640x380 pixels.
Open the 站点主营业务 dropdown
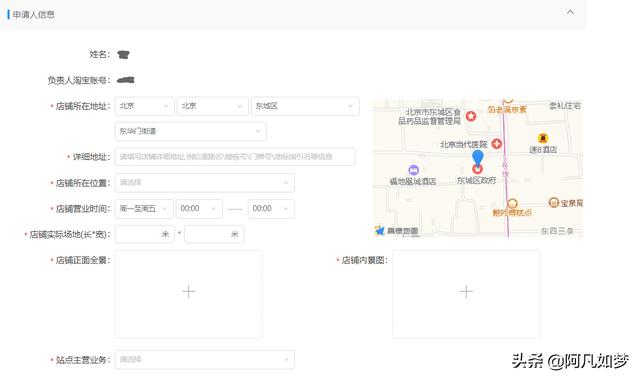205,360
